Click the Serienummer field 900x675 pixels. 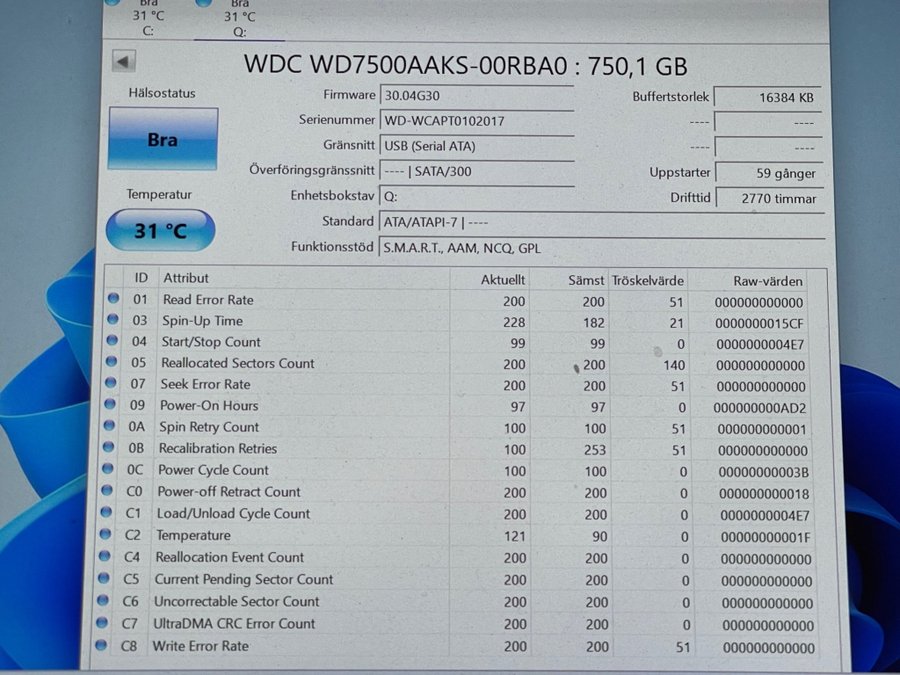[x=475, y=121]
